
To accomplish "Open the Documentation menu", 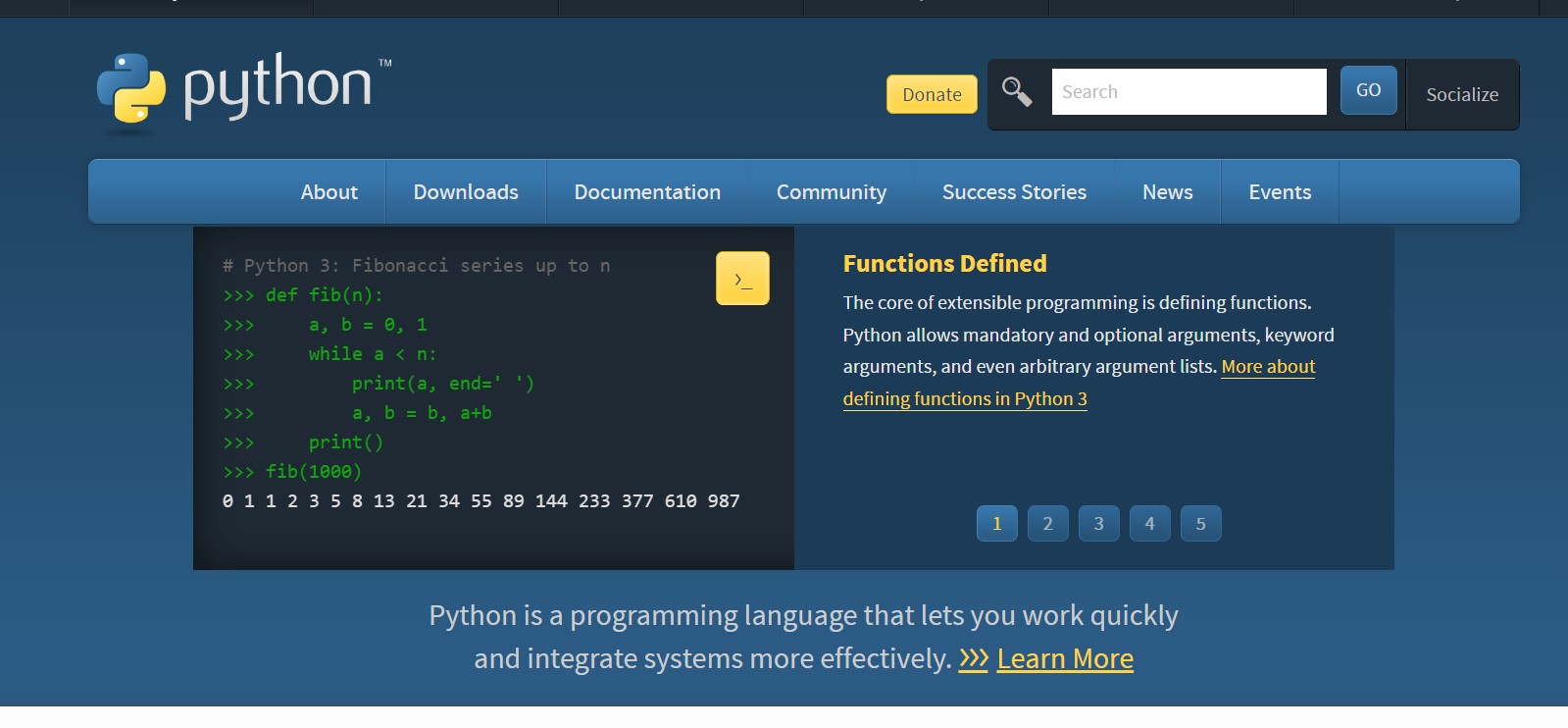I will tap(647, 192).
